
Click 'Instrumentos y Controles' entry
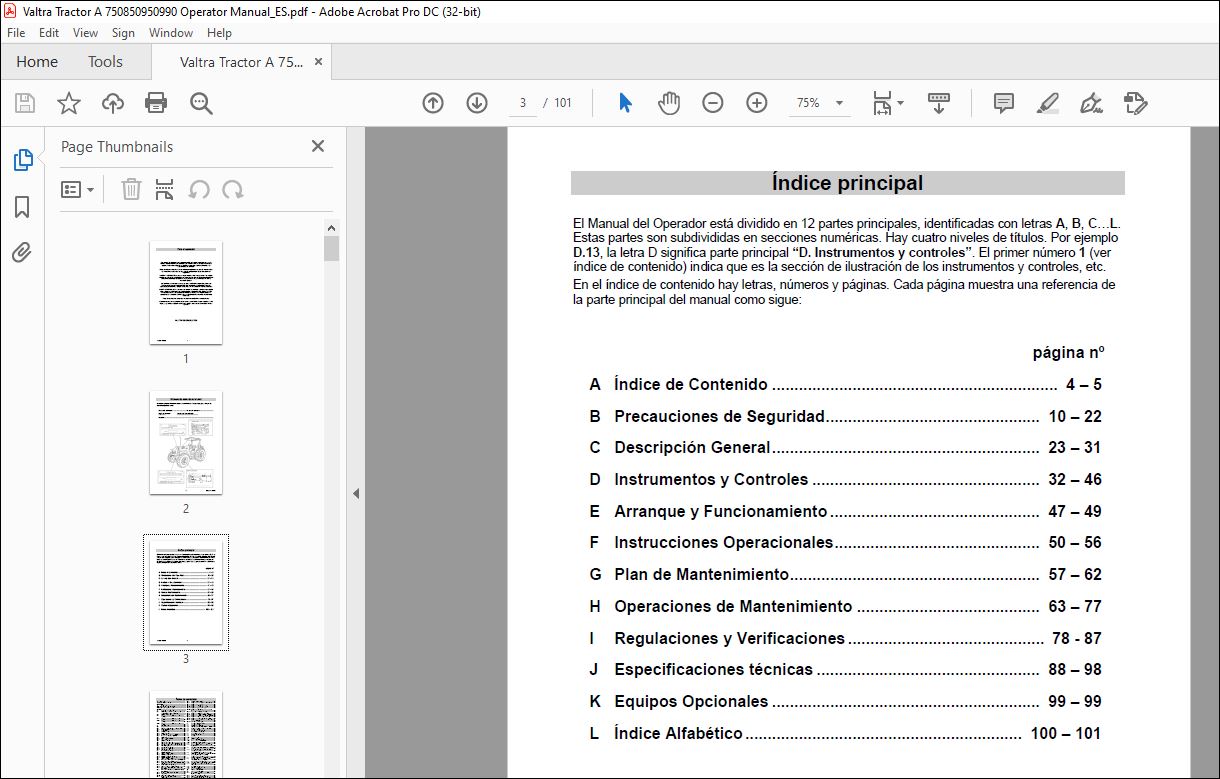[x=845, y=479]
